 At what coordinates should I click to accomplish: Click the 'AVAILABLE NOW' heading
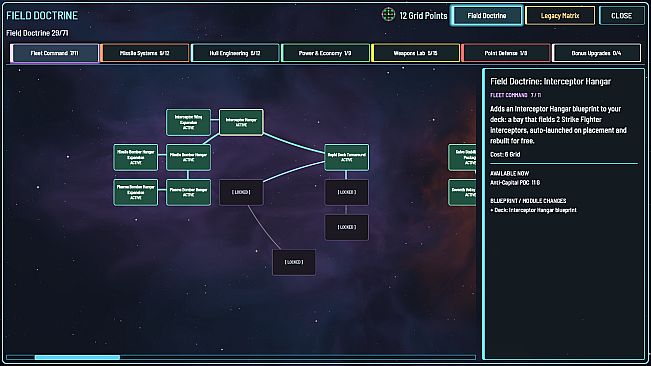pos(509,173)
